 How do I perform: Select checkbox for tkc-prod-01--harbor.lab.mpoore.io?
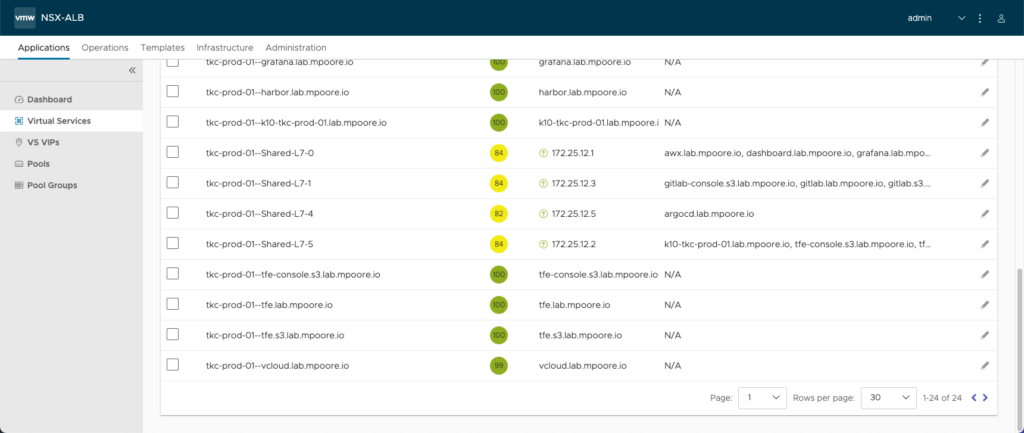click(x=172, y=91)
